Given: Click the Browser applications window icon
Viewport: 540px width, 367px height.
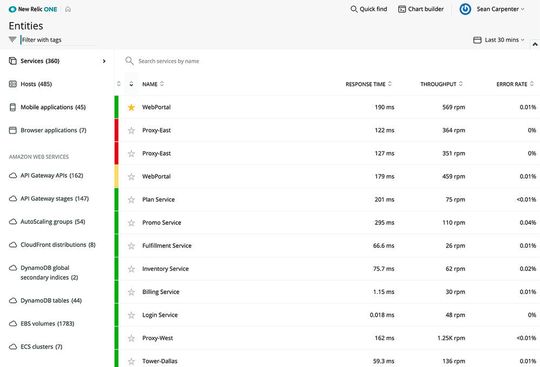Looking at the screenshot, I should click(13, 130).
